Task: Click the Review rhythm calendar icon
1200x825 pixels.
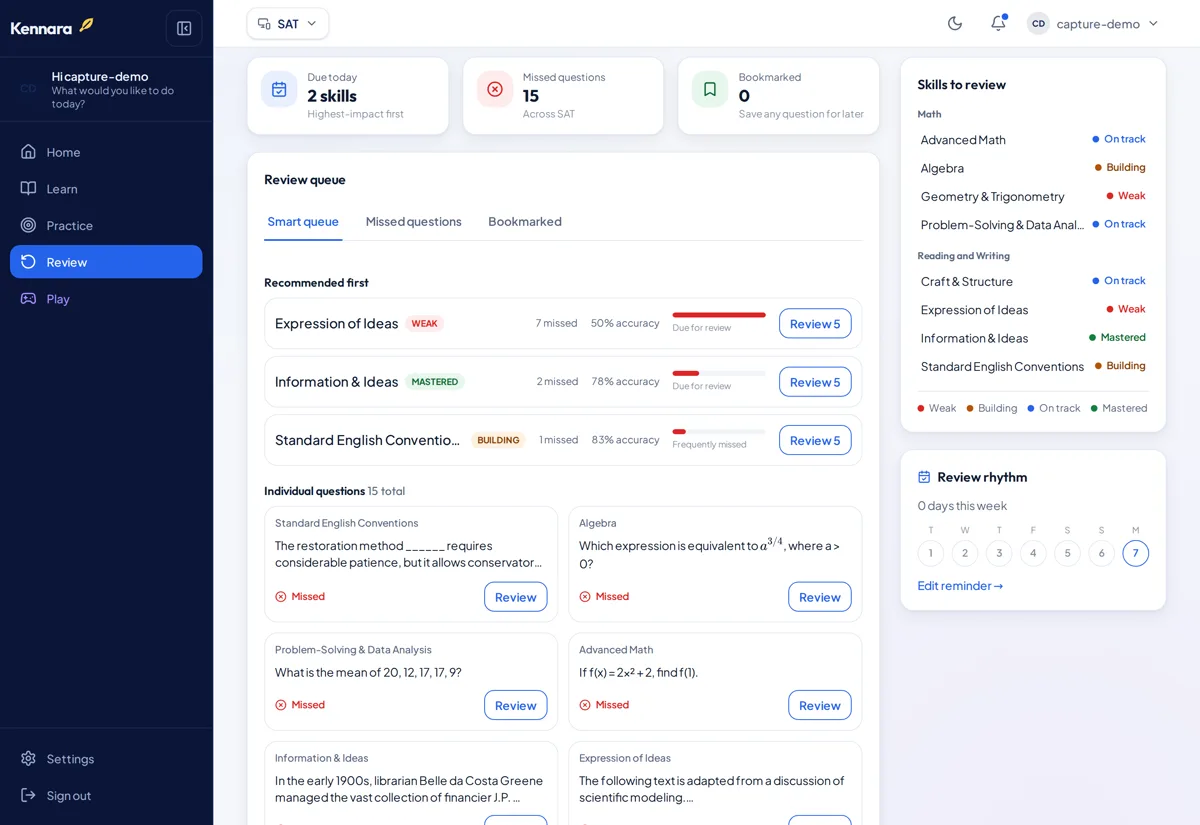Action: coord(924,477)
